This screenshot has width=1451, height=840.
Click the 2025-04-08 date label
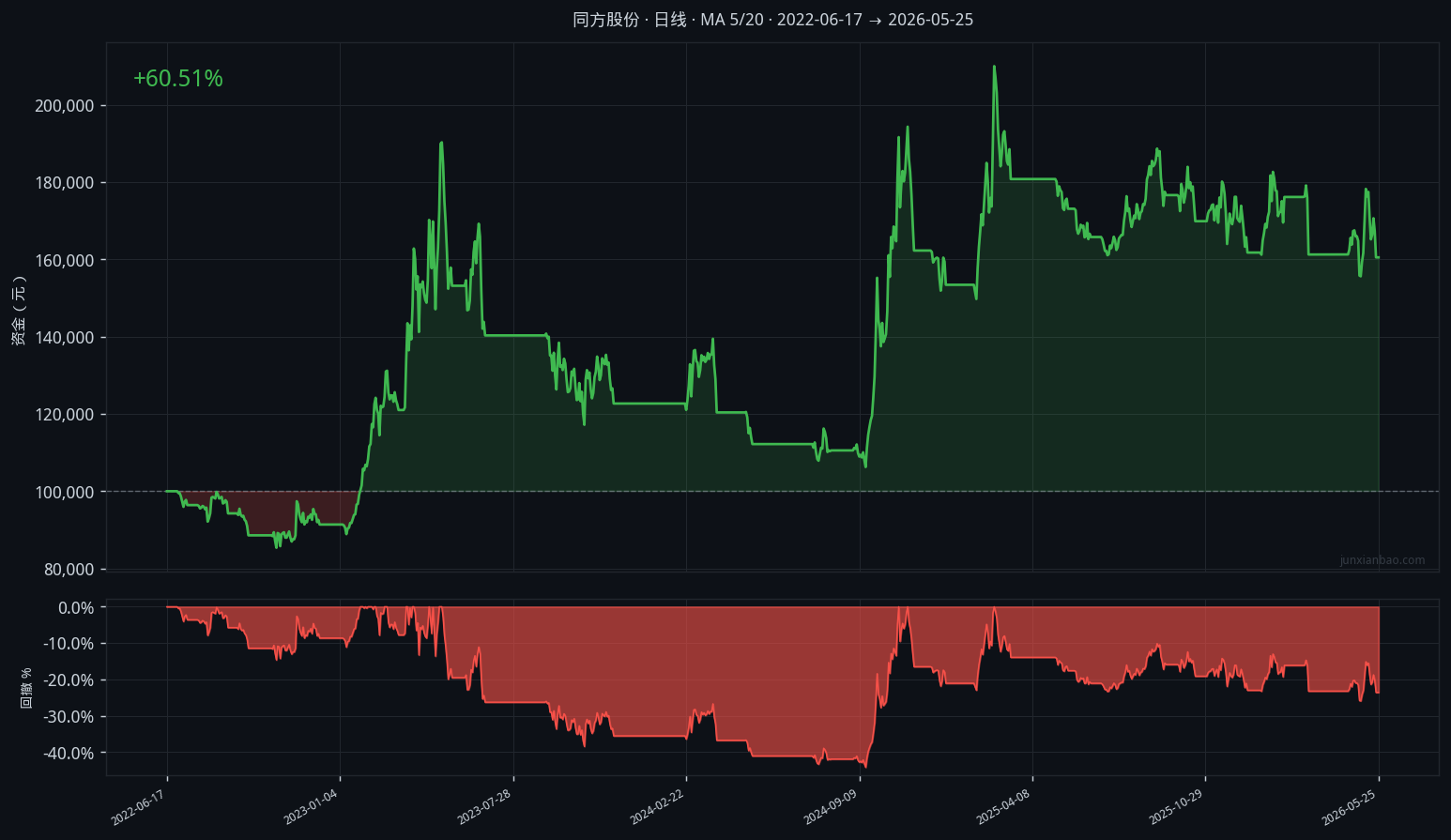click(1003, 807)
